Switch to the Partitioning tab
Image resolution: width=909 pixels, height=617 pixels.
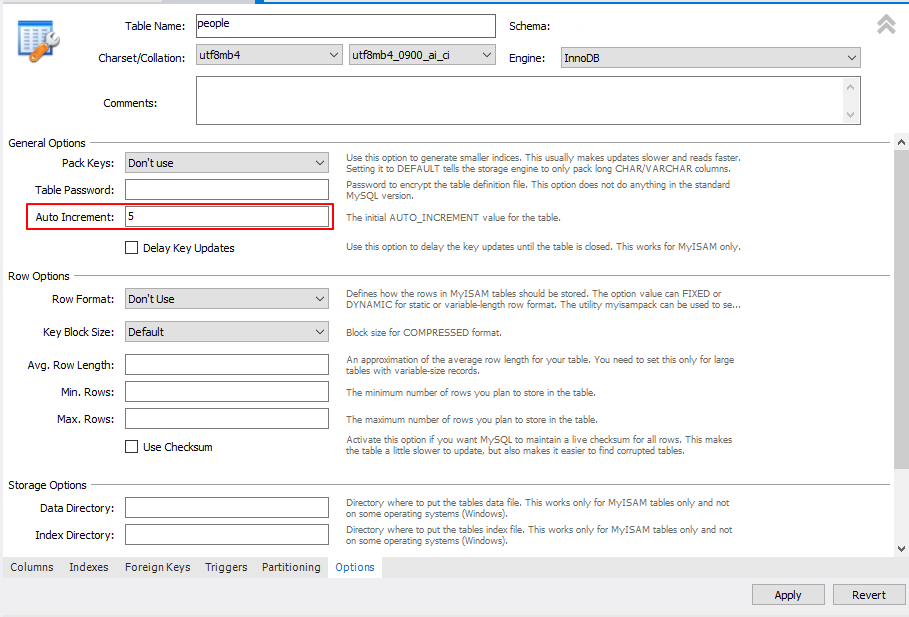click(290, 567)
